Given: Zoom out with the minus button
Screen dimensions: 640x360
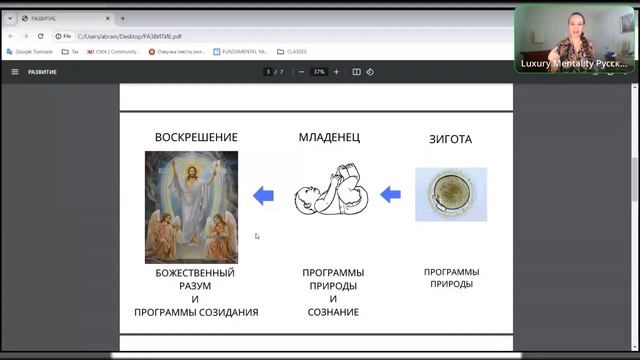Looking at the screenshot, I should [x=301, y=72].
